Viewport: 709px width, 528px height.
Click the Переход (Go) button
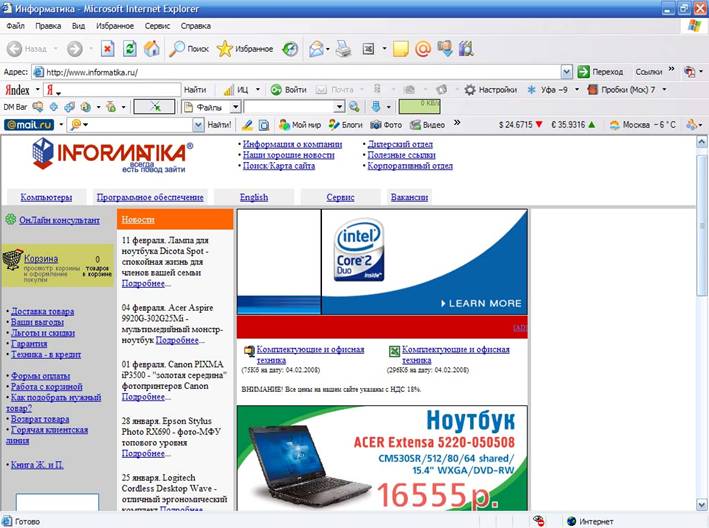pyautogui.click(x=600, y=71)
